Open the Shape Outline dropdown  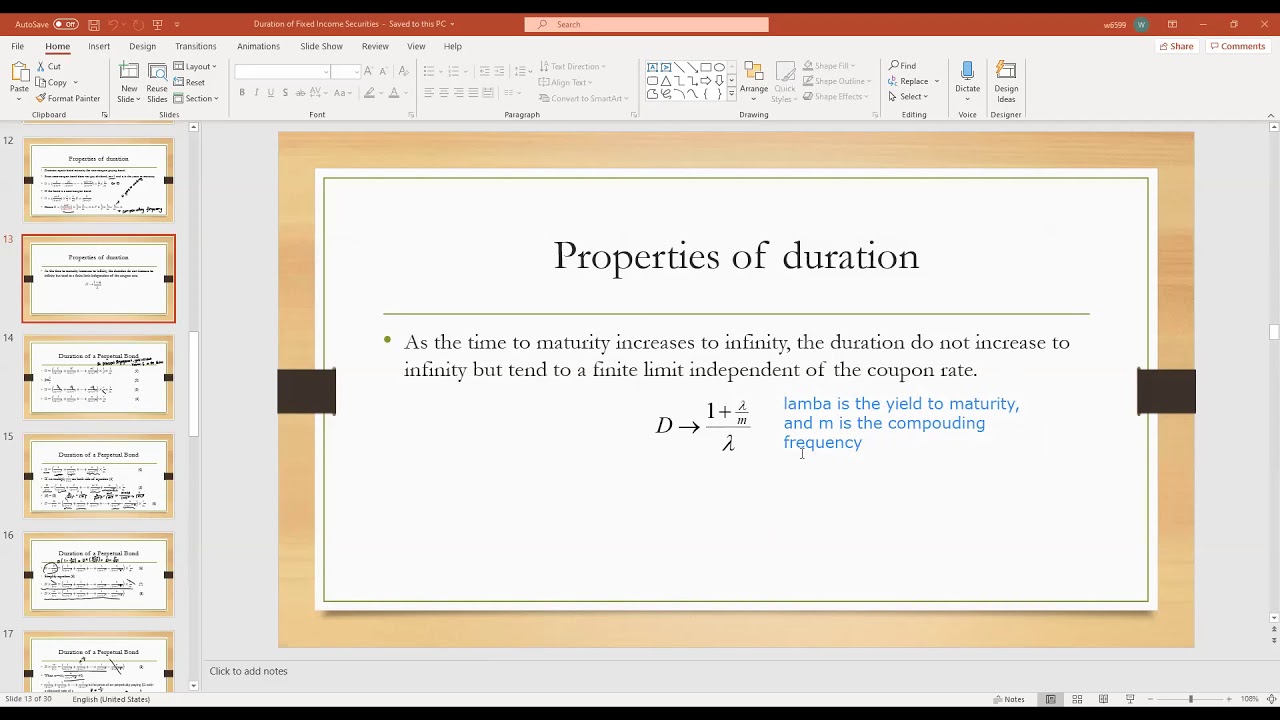[837, 81]
